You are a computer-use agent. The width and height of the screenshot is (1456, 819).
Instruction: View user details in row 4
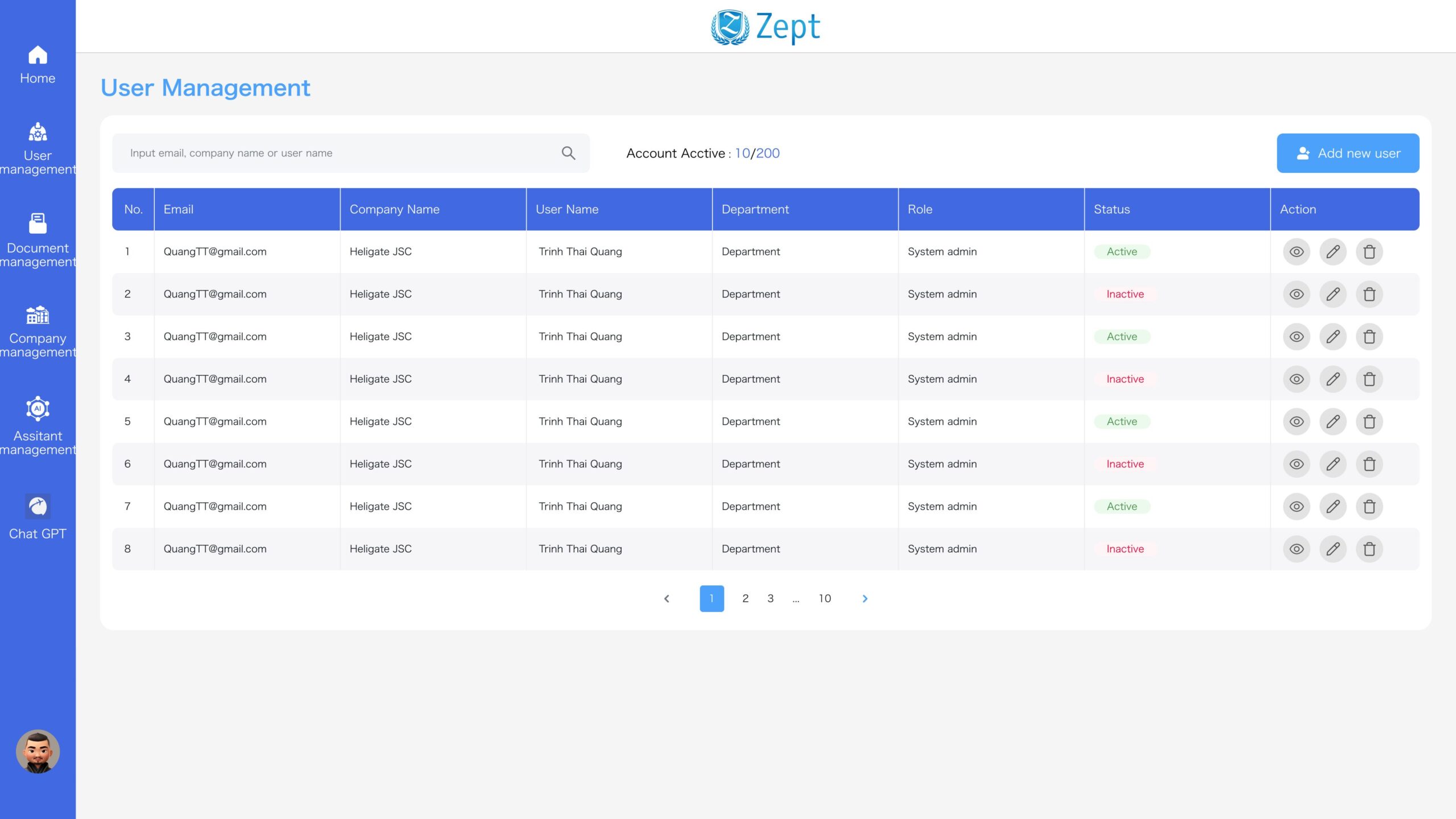pos(1296,379)
